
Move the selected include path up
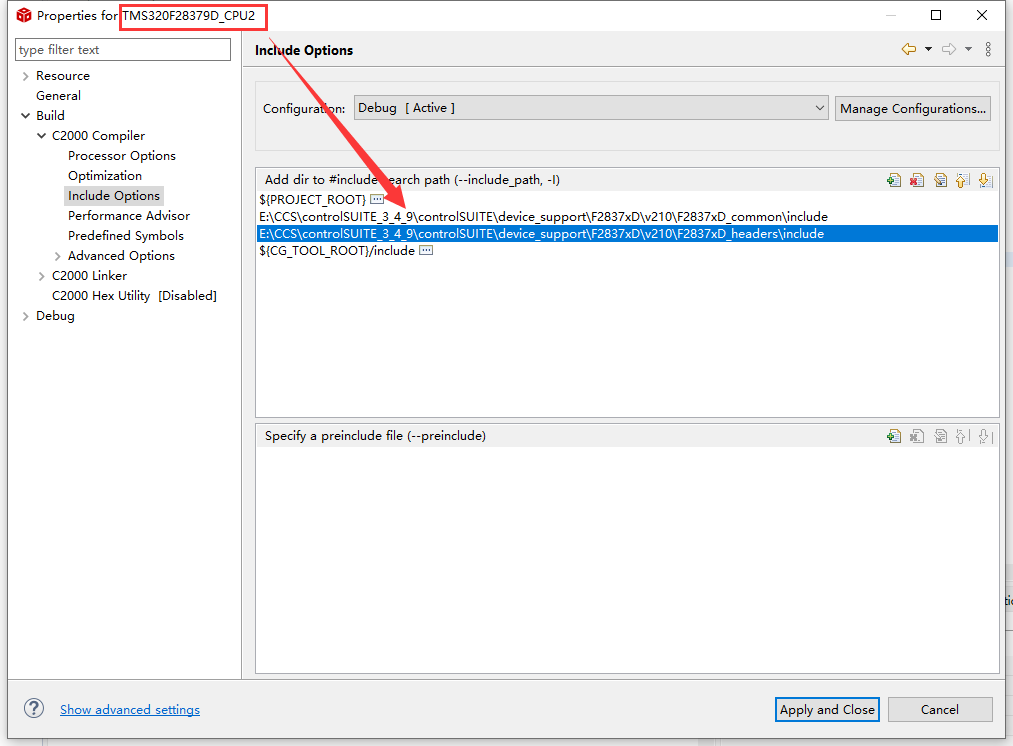tap(963, 180)
